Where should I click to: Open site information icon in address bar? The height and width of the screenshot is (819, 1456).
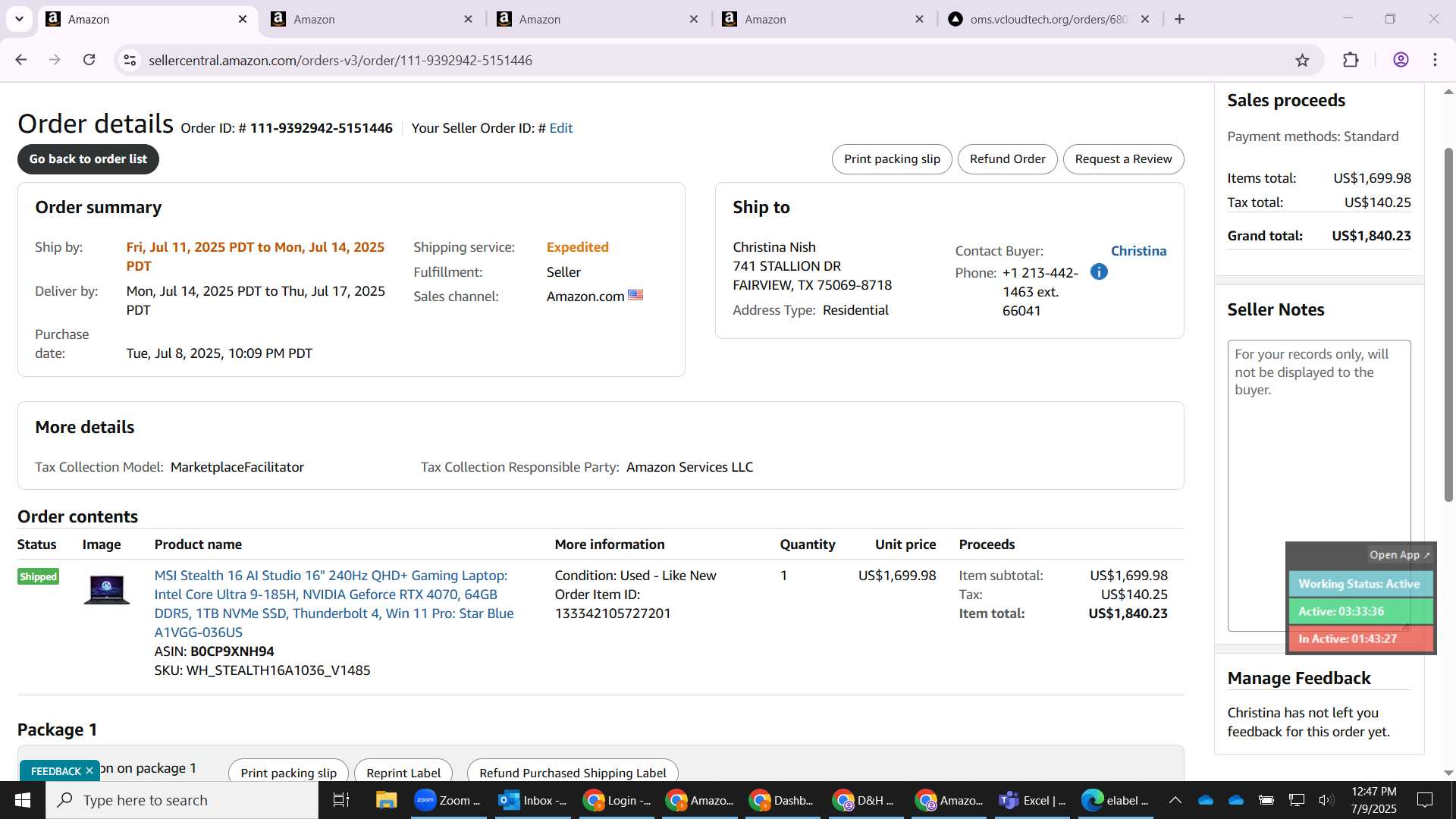130,60
